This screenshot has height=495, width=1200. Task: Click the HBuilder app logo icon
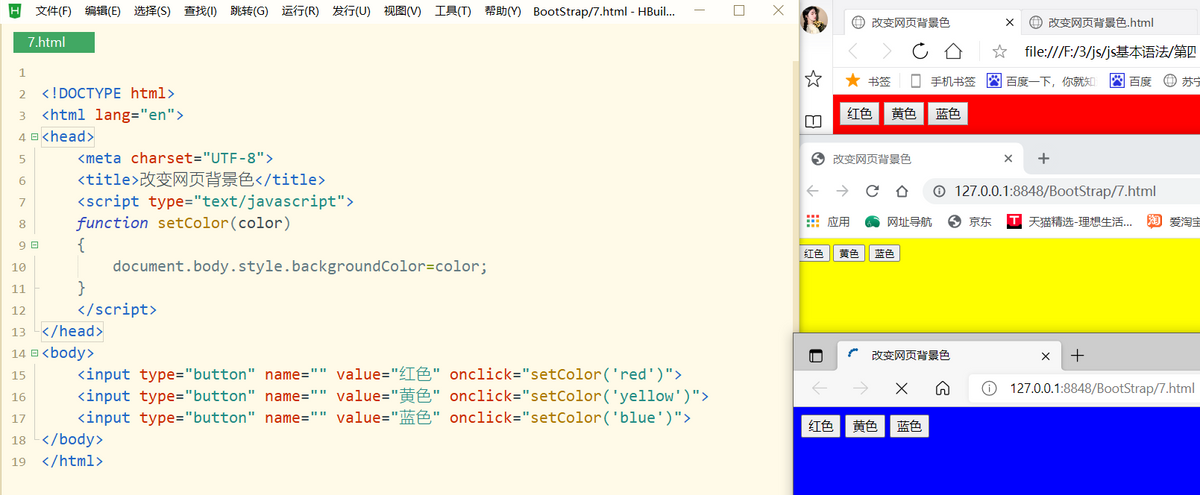14,11
